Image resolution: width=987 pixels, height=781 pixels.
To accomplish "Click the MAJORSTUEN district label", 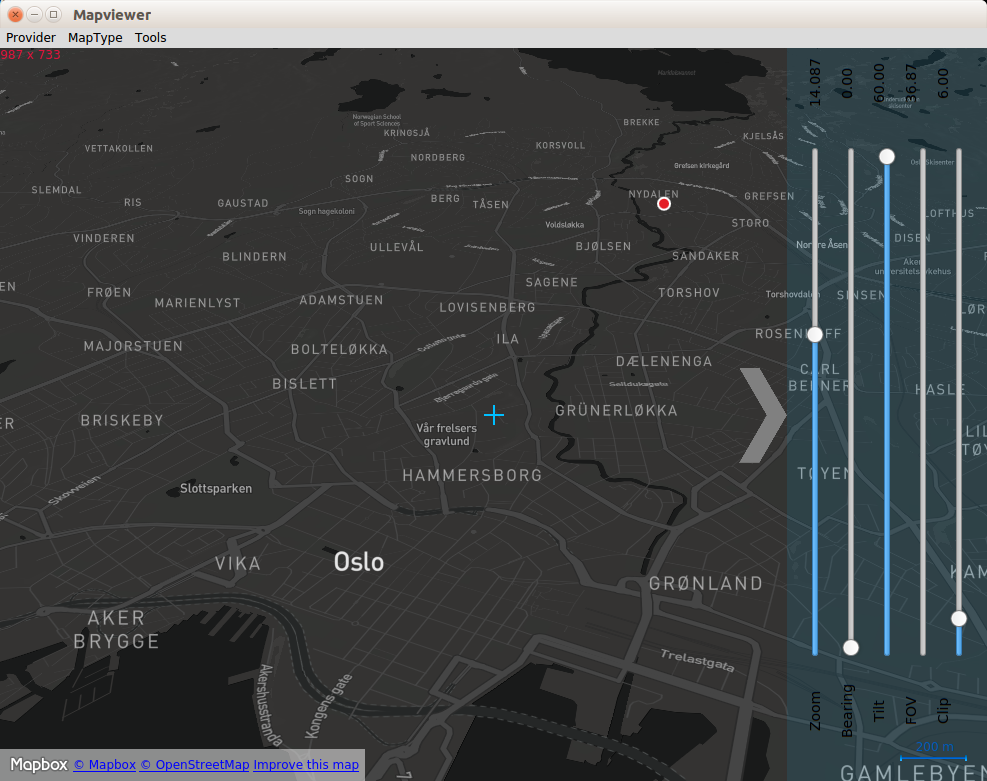I will [x=133, y=346].
